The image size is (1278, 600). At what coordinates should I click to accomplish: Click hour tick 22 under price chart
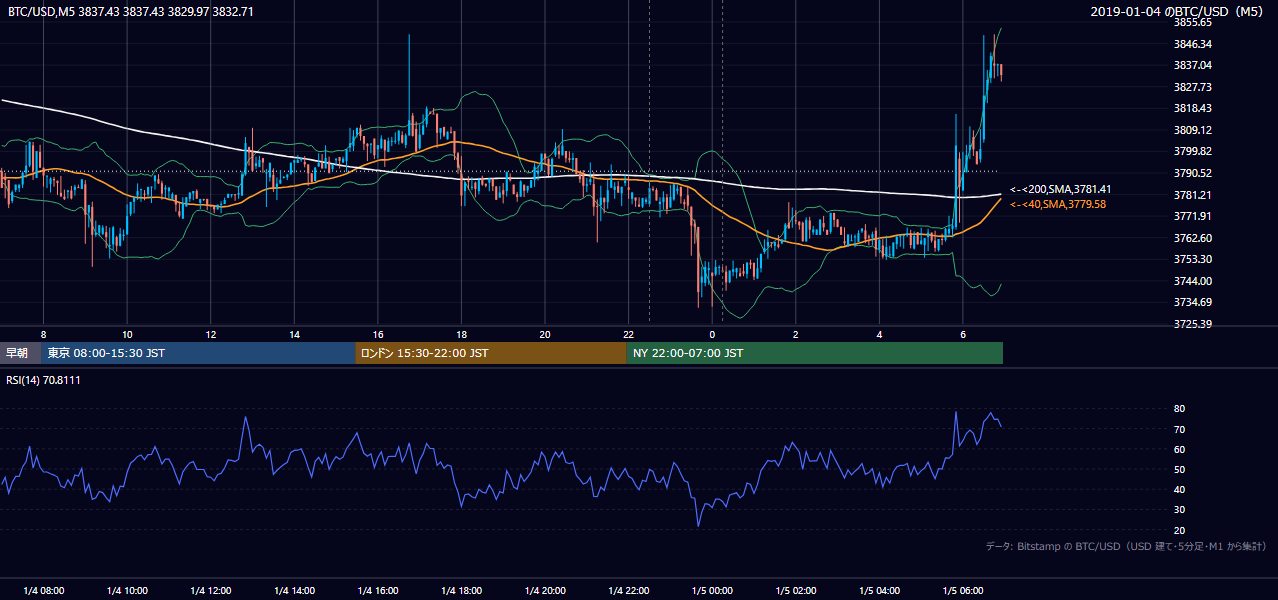(x=629, y=334)
